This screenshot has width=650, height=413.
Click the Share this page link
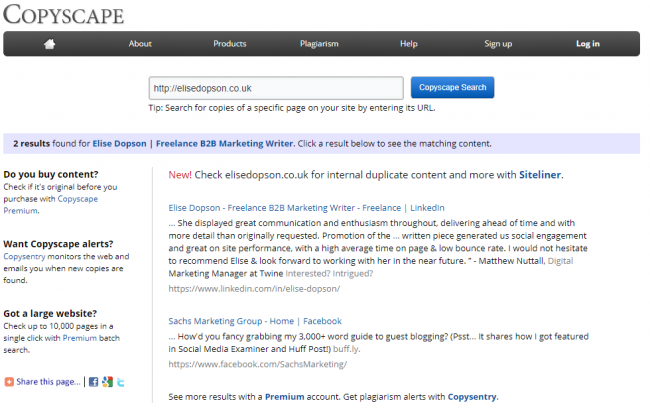point(48,381)
